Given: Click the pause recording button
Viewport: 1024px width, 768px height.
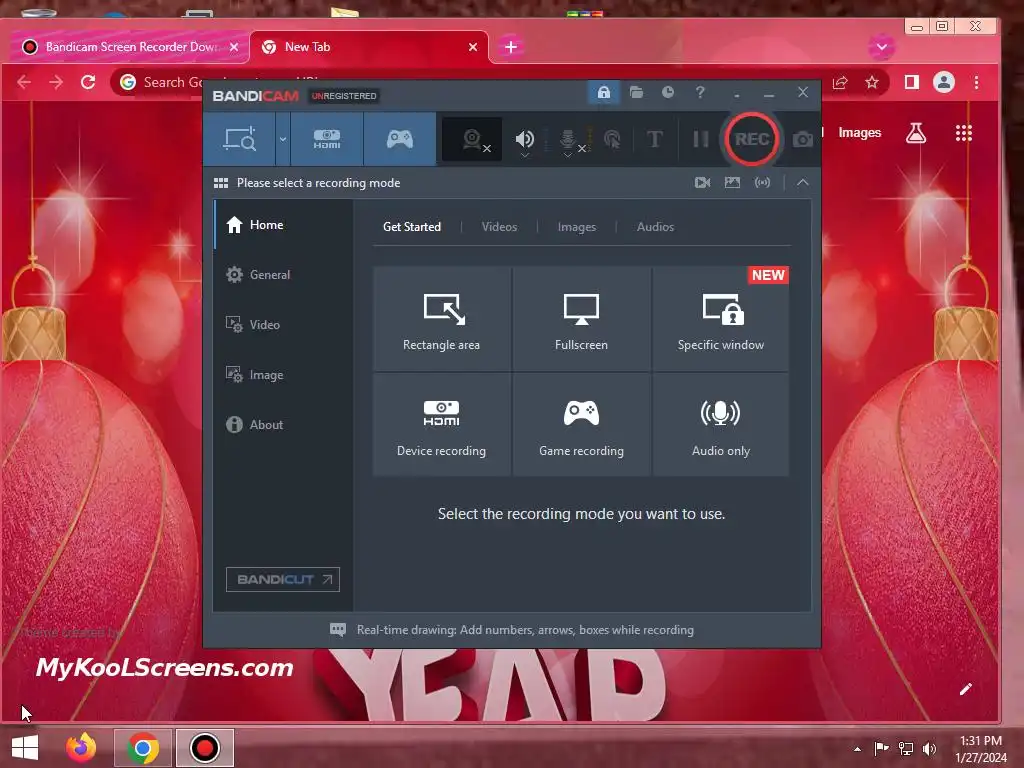Looking at the screenshot, I should coord(700,139).
